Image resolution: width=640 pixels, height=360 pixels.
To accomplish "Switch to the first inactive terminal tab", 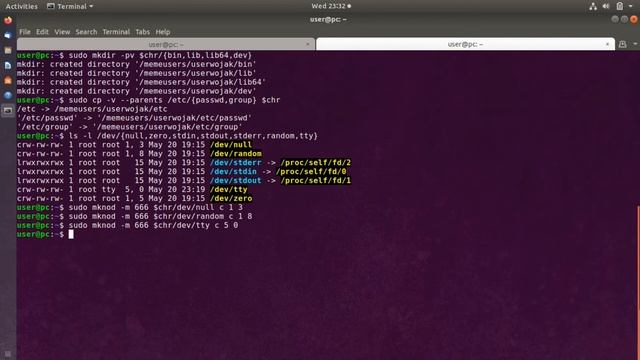I will coord(166,44).
